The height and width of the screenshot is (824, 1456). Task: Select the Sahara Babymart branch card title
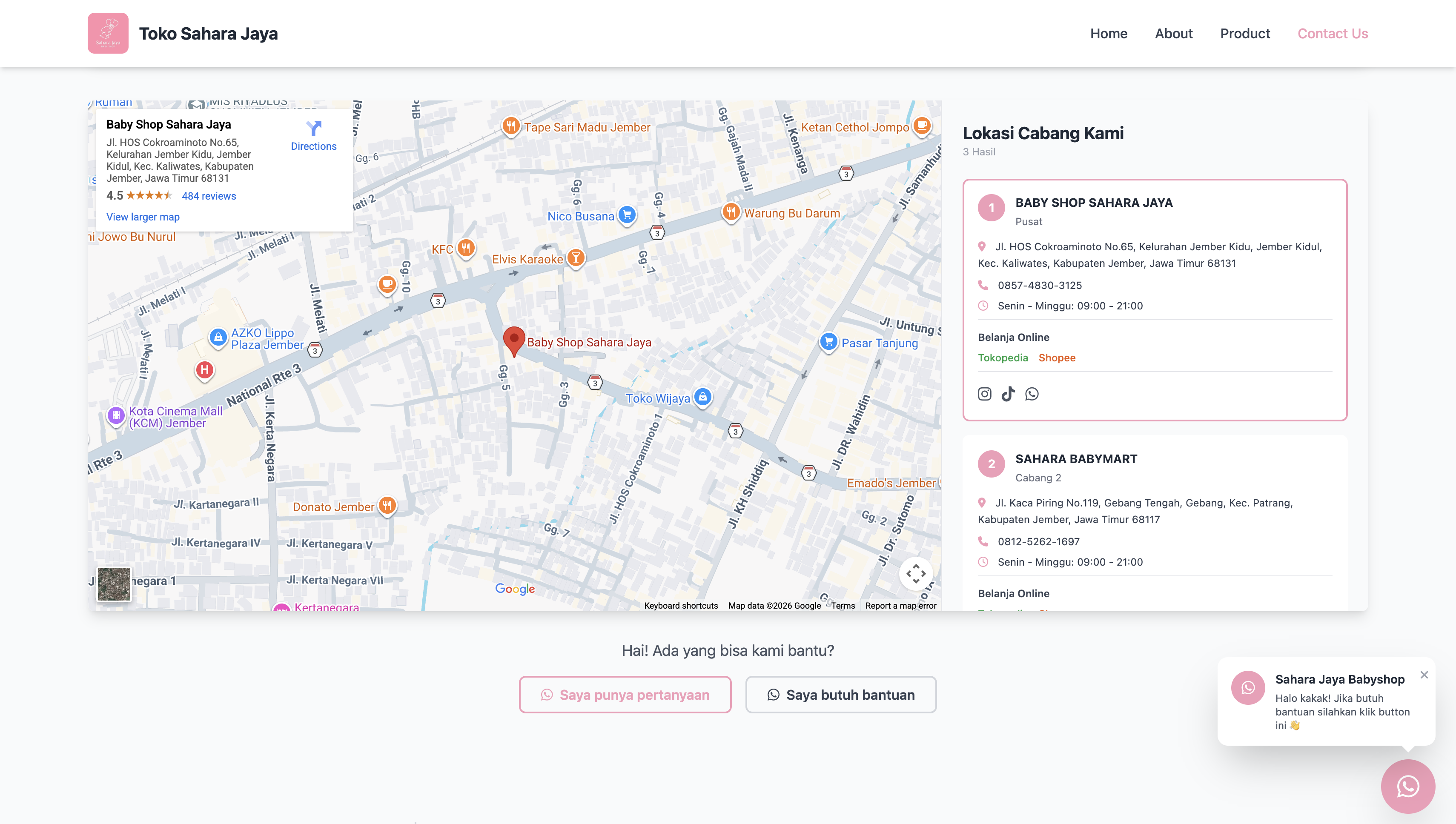(1076, 459)
